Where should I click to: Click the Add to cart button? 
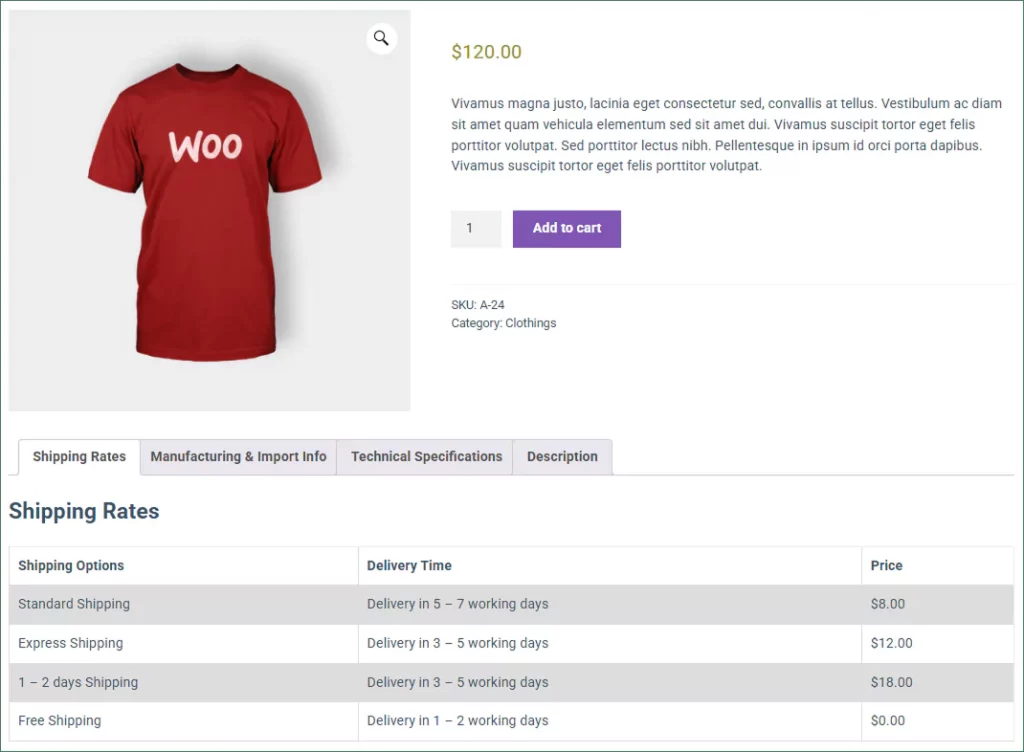566,228
